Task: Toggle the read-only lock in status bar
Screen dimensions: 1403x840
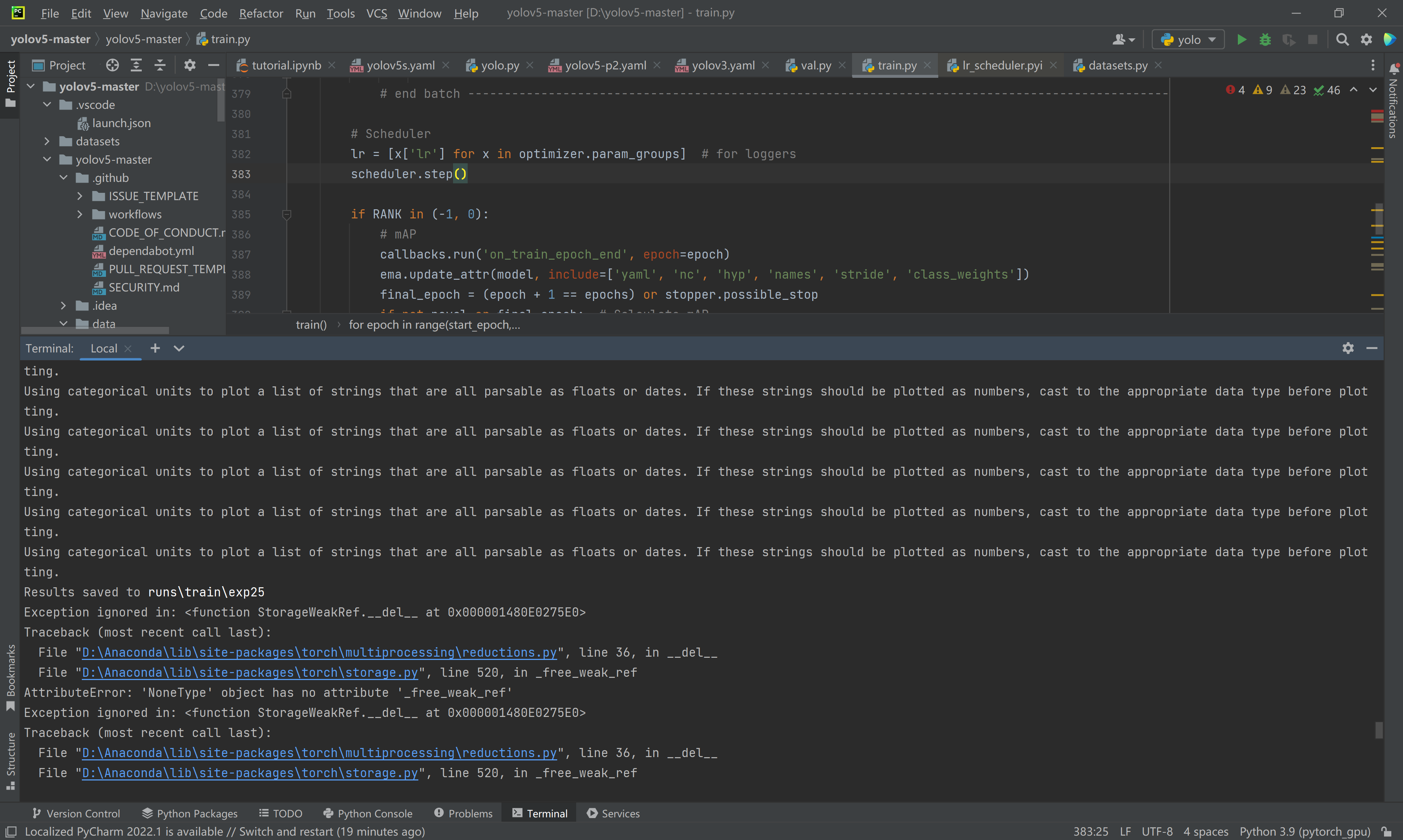Action: coord(1386,832)
